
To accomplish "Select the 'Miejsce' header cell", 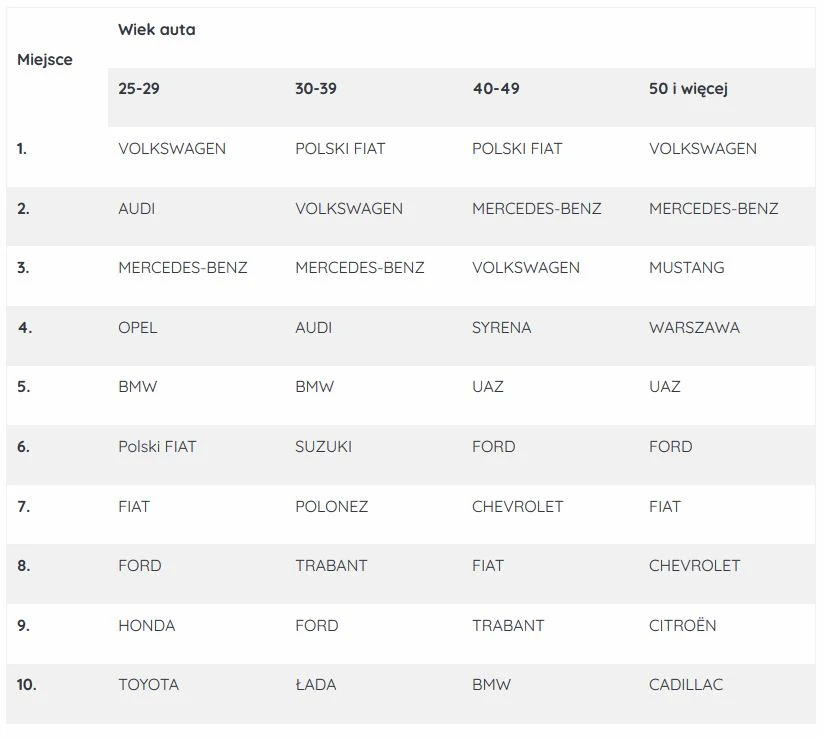I will tap(45, 60).
